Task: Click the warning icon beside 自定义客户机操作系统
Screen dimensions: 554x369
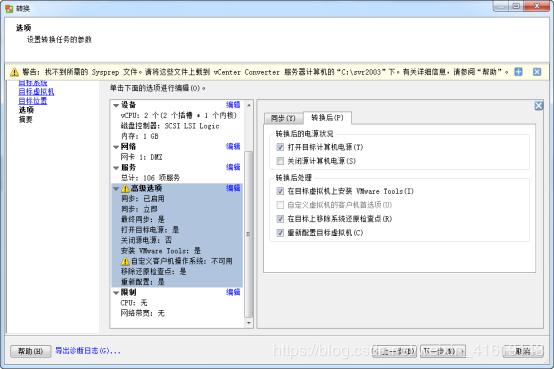Action: click(125, 262)
